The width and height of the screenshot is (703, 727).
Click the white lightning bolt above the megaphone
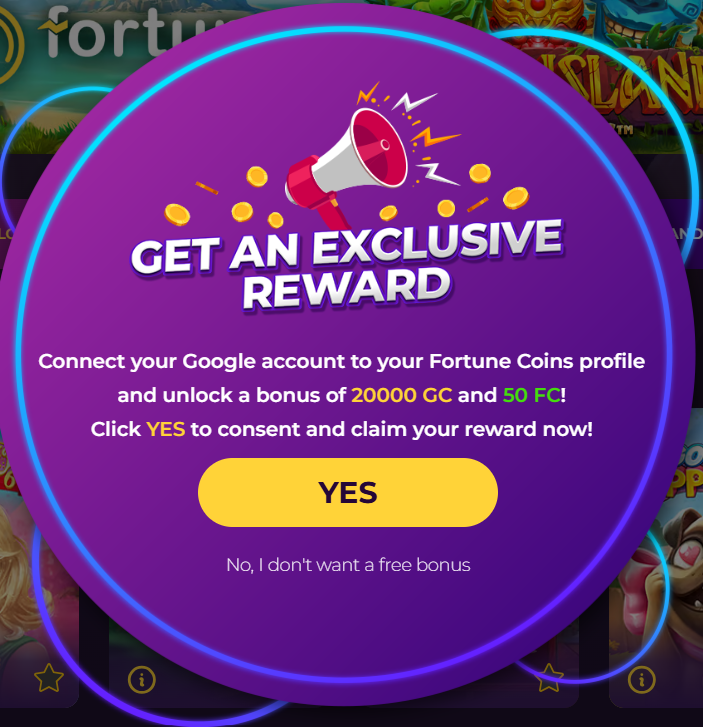coord(413,102)
